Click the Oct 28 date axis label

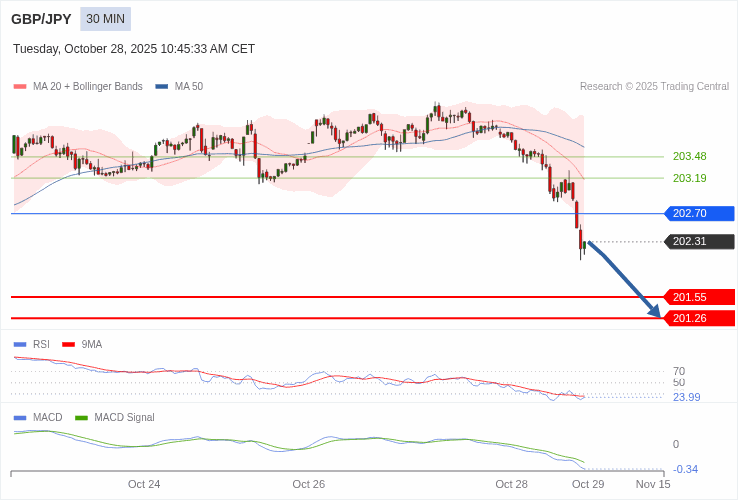[512, 484]
